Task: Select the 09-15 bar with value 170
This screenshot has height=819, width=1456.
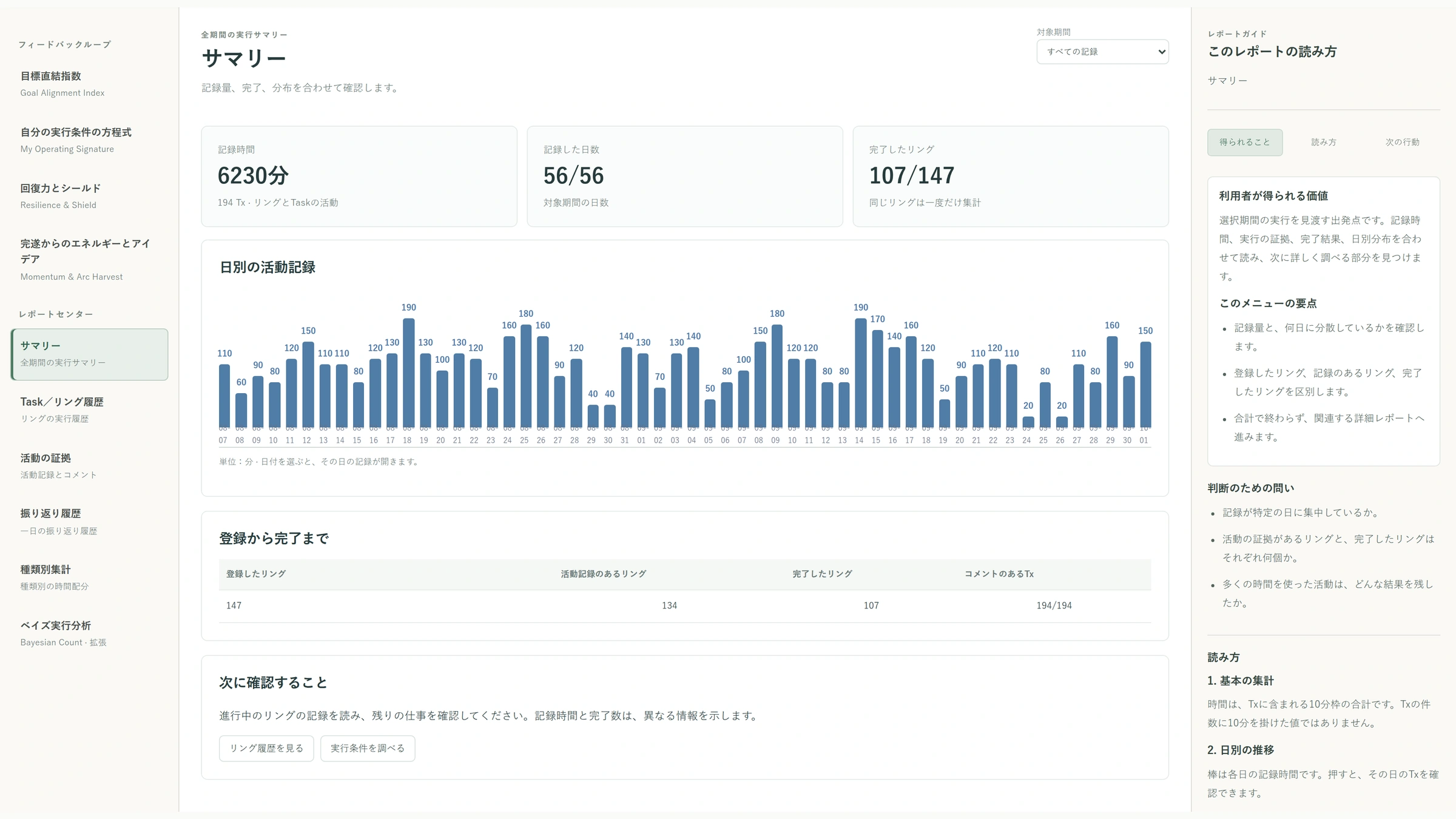Action: point(877,379)
